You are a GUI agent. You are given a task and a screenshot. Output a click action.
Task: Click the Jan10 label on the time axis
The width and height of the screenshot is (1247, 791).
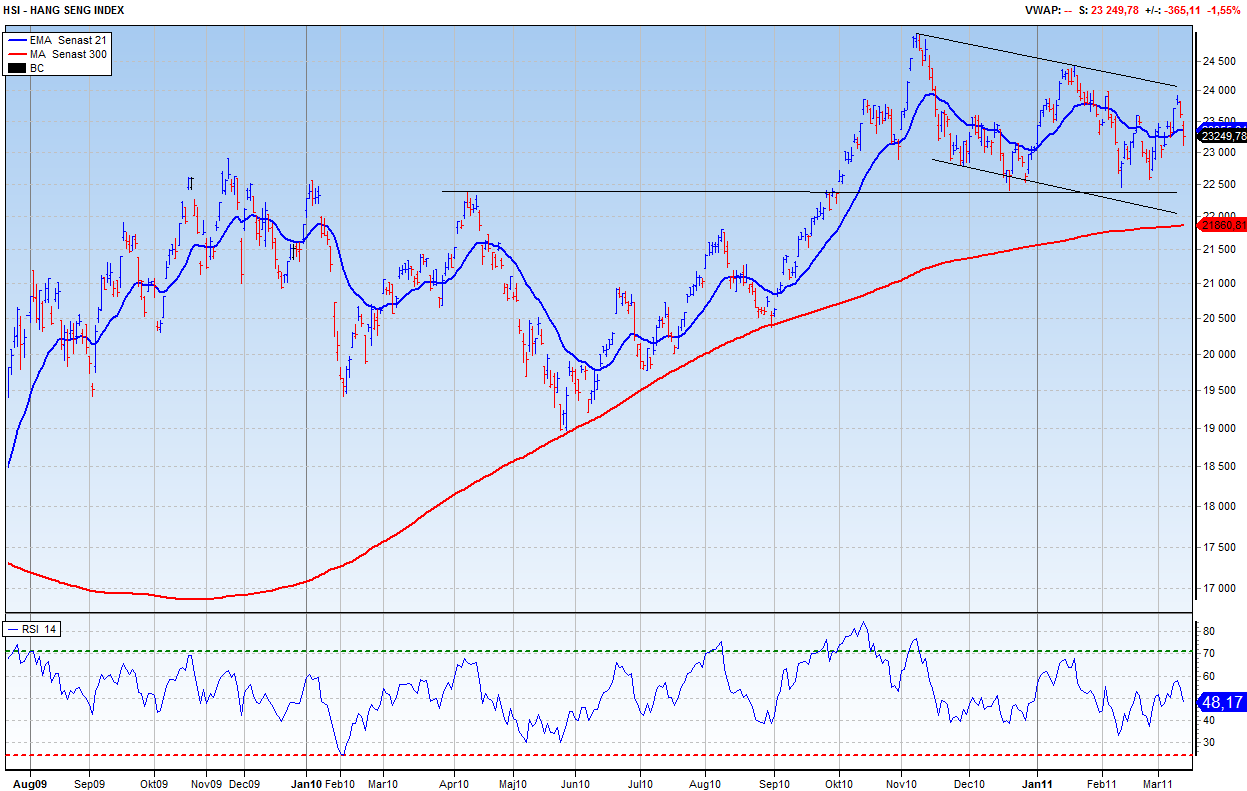tap(304, 783)
